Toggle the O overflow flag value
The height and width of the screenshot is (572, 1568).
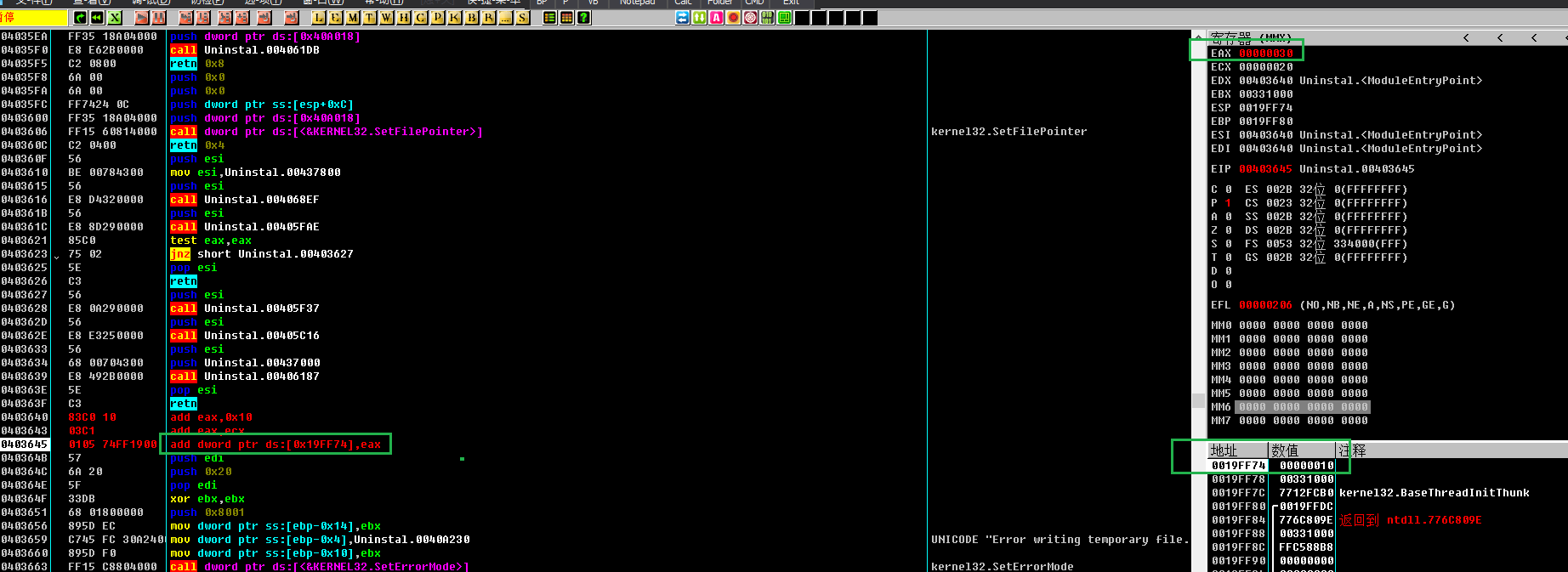click(x=1229, y=285)
